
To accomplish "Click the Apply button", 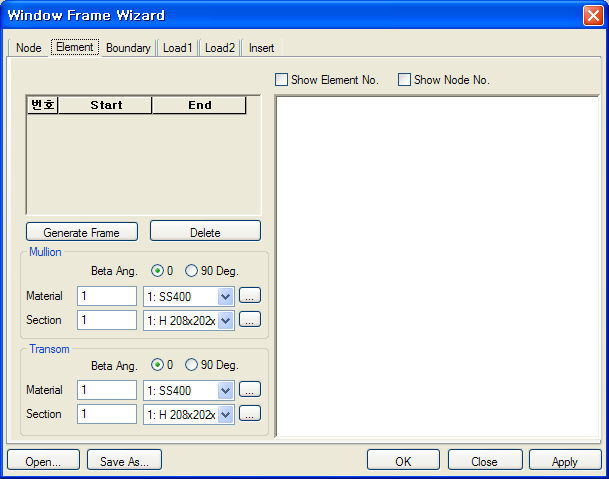I will pyautogui.click(x=565, y=461).
